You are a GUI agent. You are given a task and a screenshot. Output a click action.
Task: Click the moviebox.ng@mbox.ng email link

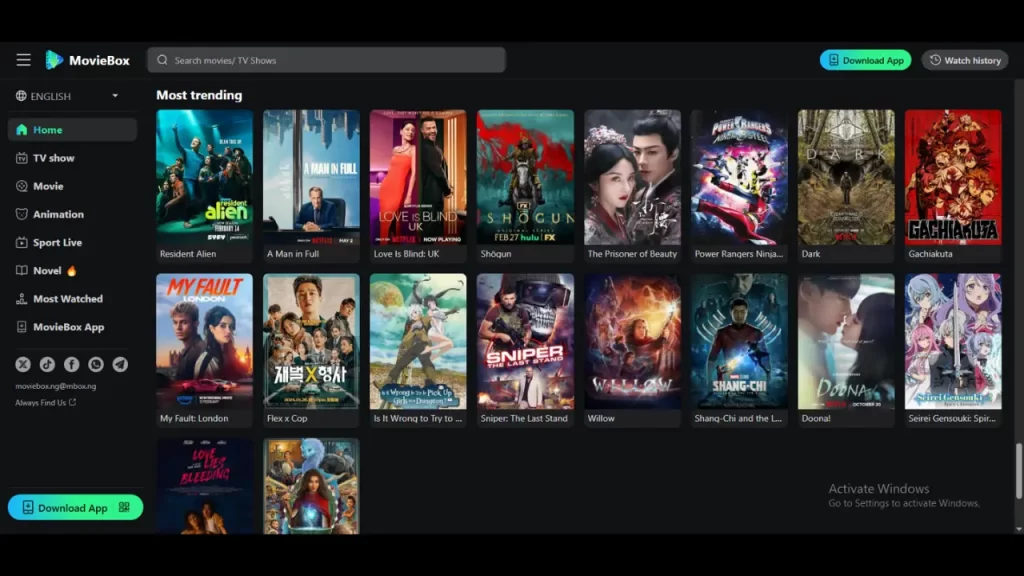click(x=56, y=386)
